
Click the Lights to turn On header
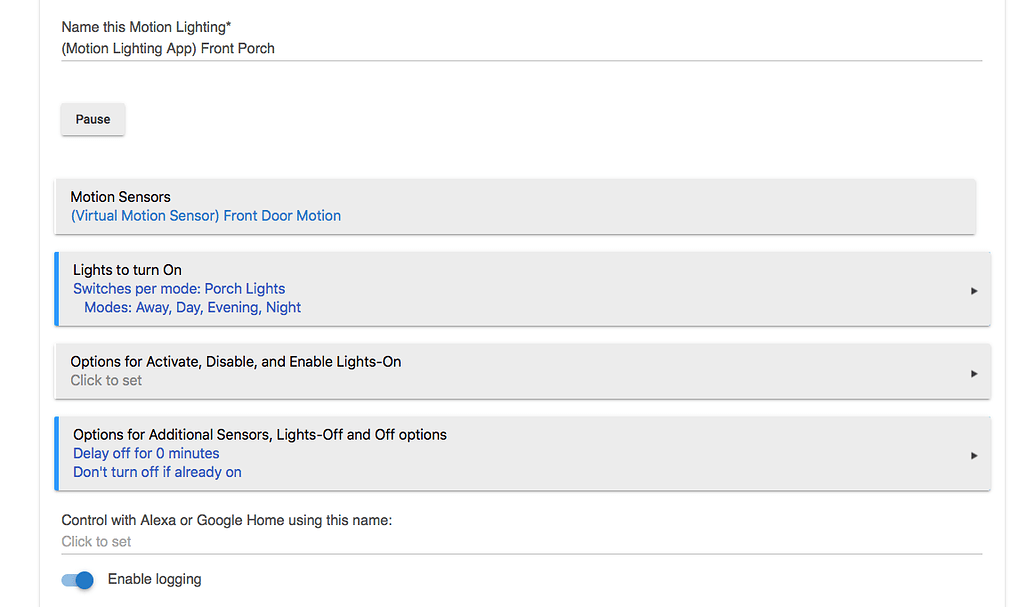coord(127,270)
